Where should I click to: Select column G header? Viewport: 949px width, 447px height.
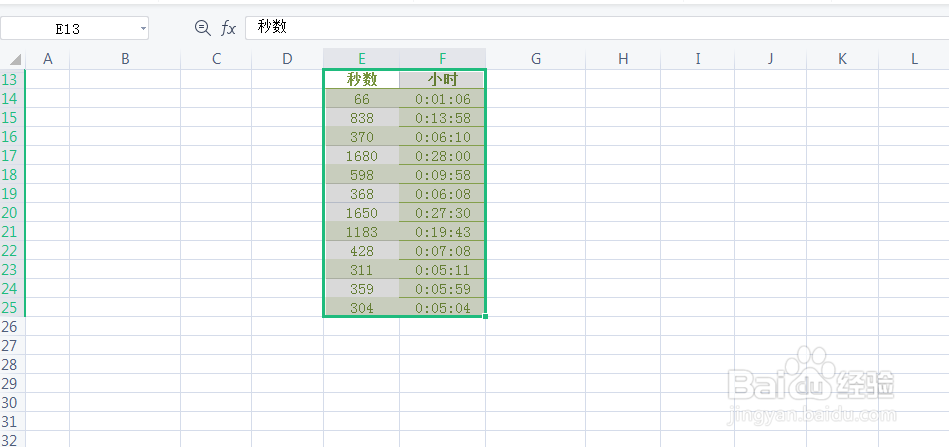536,59
